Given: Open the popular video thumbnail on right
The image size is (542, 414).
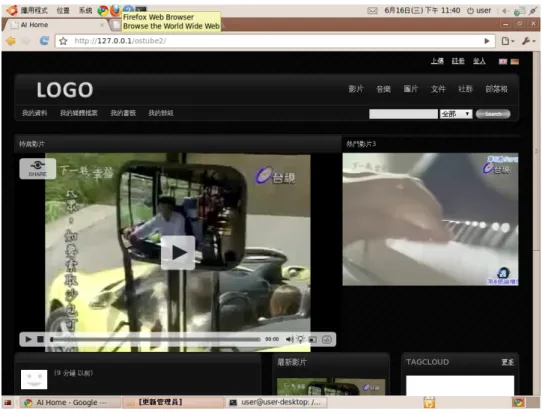Looking at the screenshot, I should [430, 219].
